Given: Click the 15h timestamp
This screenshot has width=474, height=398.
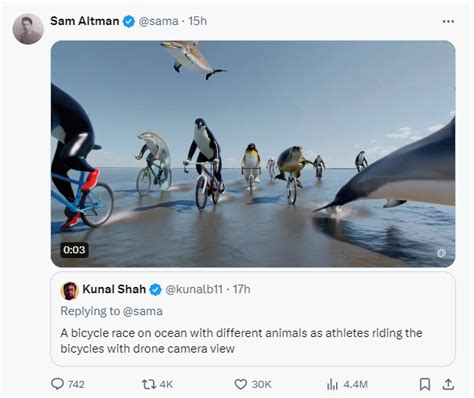Looking at the screenshot, I should tap(197, 21).
